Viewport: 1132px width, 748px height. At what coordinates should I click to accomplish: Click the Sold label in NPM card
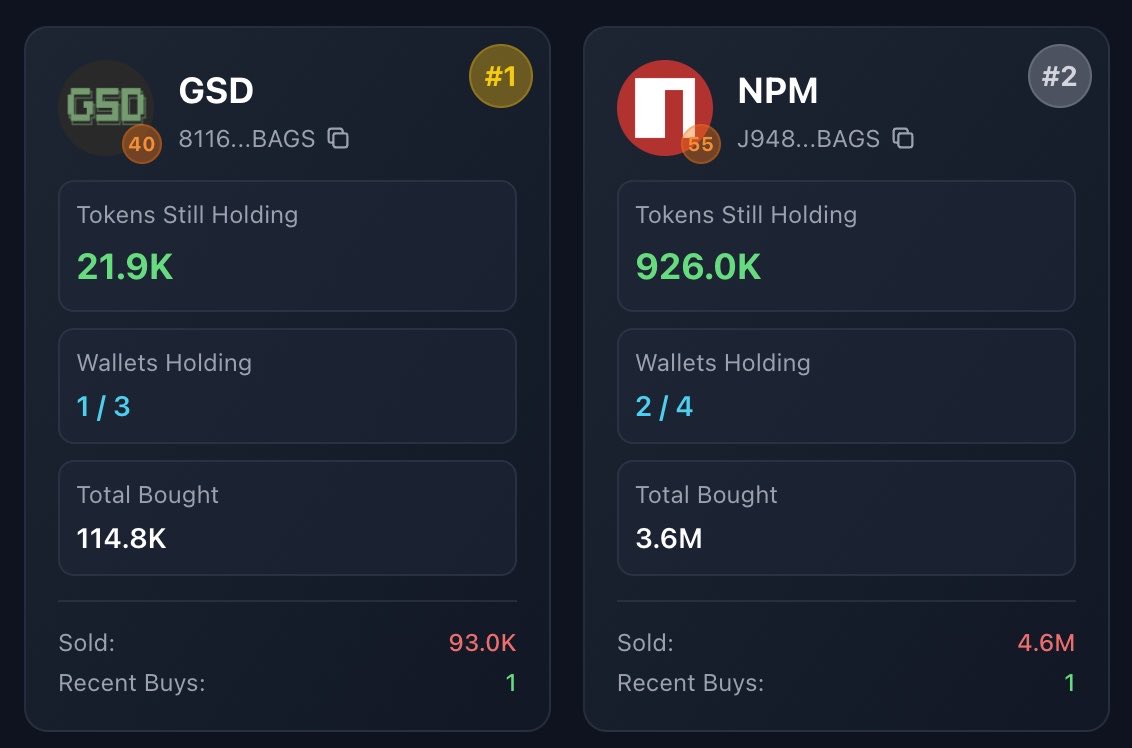point(645,643)
